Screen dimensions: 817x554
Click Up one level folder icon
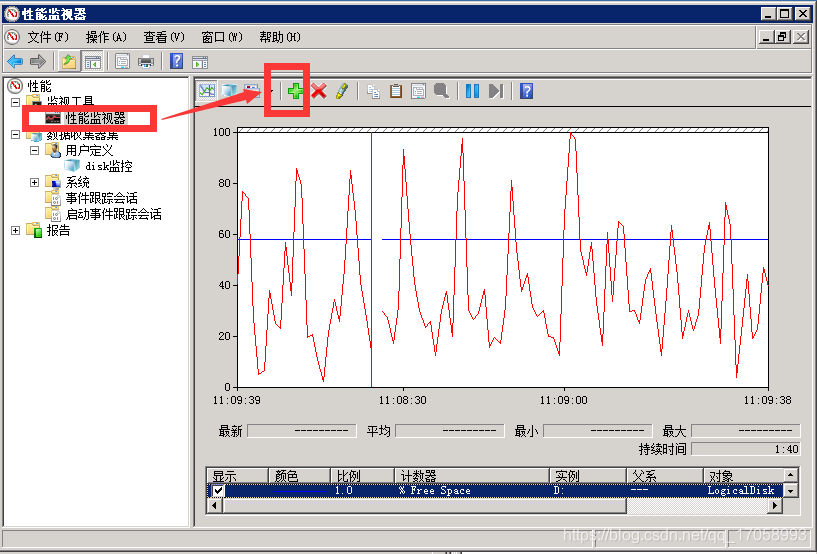point(69,62)
